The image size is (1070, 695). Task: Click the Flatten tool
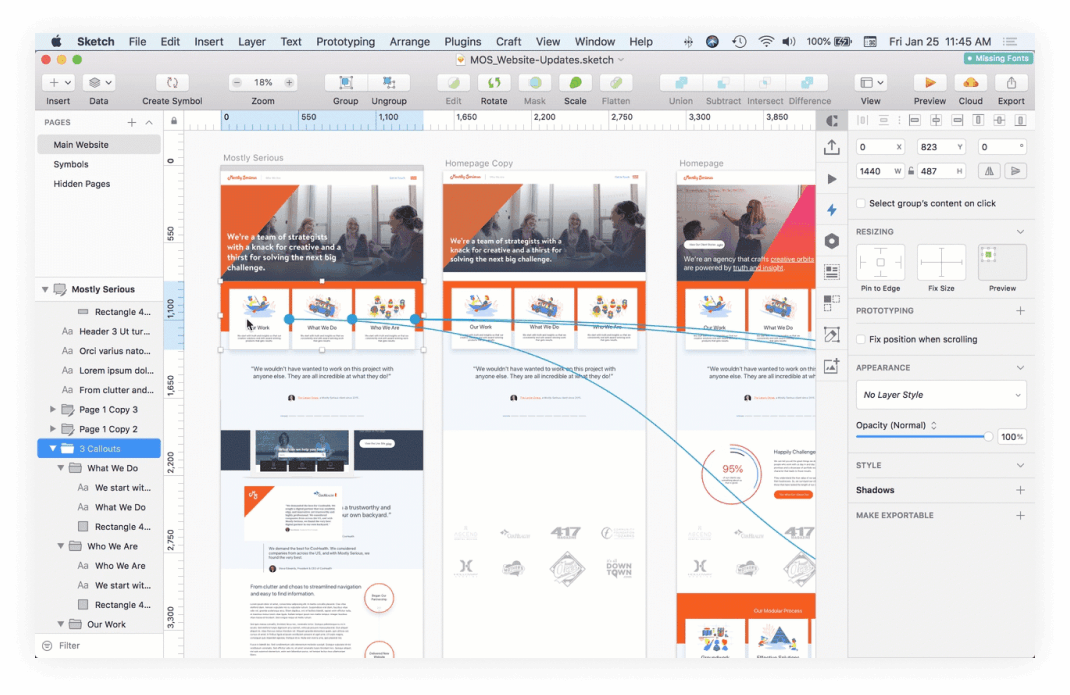616,83
